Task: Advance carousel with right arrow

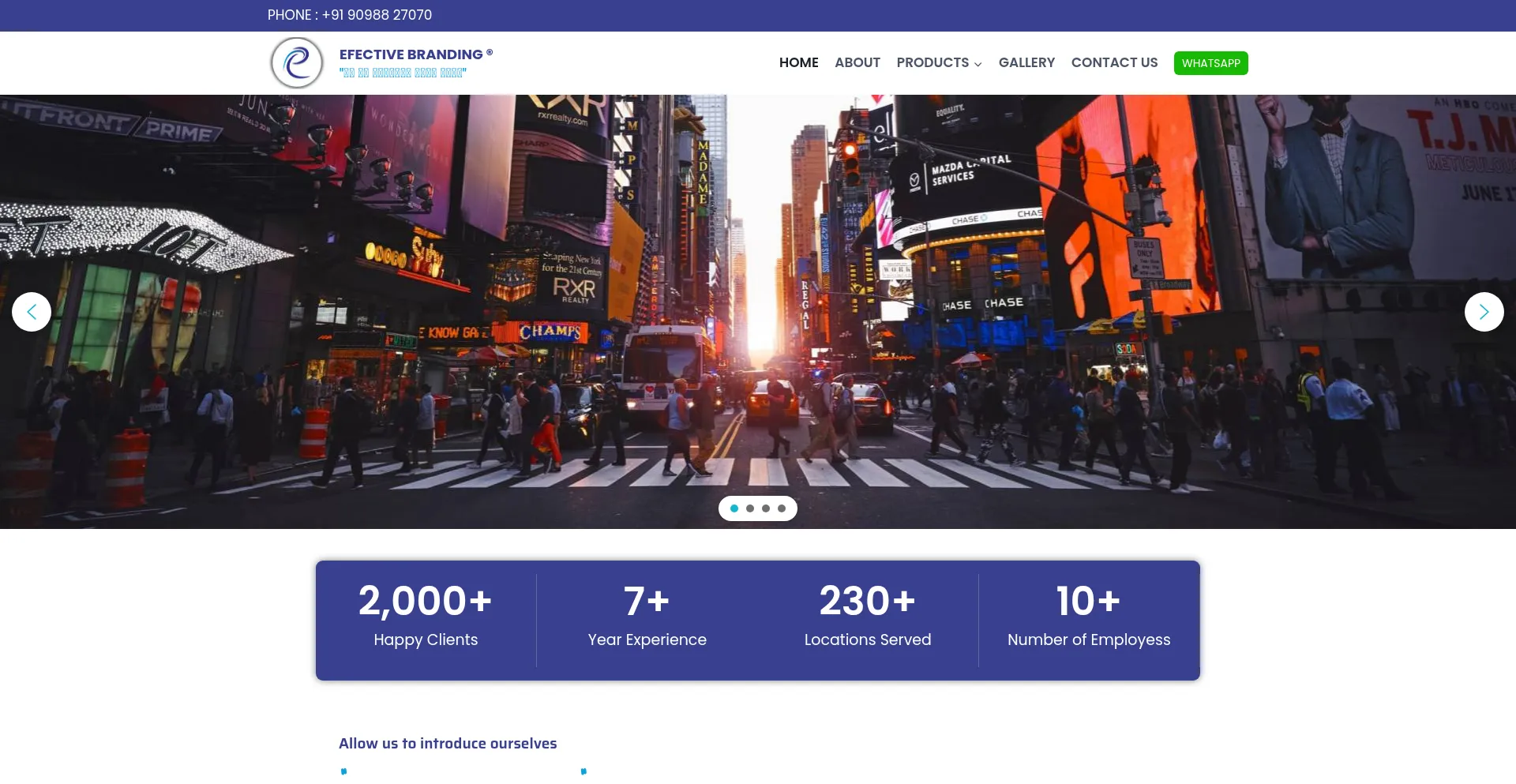Action: [1484, 312]
